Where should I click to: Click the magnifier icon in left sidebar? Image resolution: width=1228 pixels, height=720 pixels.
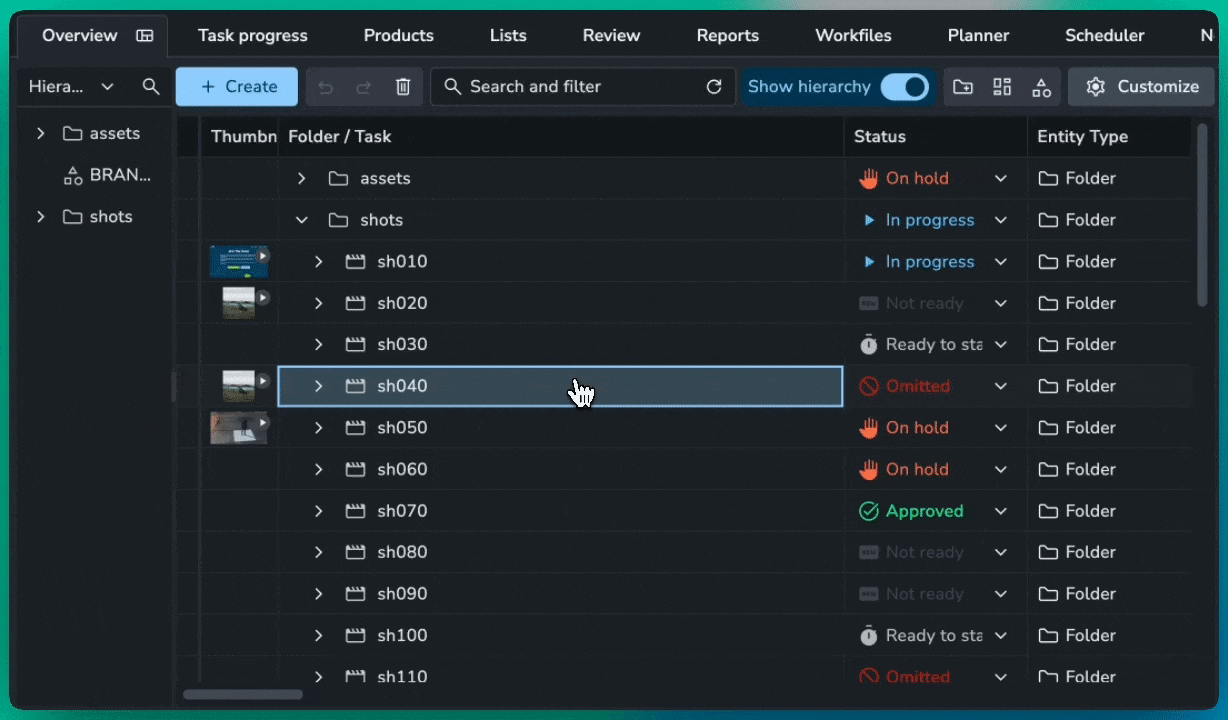pyautogui.click(x=151, y=87)
